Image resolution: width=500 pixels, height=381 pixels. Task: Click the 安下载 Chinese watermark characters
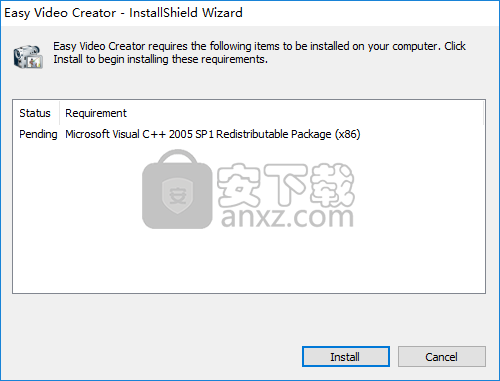pyautogui.click(x=286, y=184)
